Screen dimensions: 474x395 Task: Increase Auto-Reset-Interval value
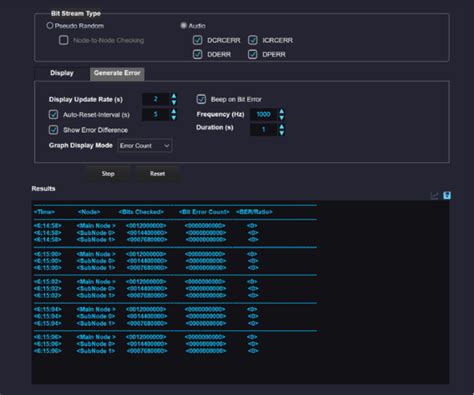174,111
